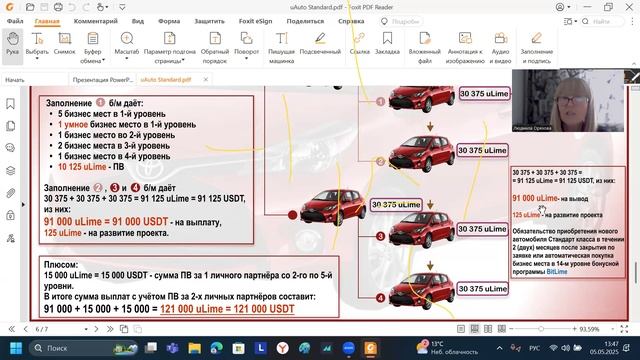Click Обратный порядок reflow icon

[x=215, y=39]
